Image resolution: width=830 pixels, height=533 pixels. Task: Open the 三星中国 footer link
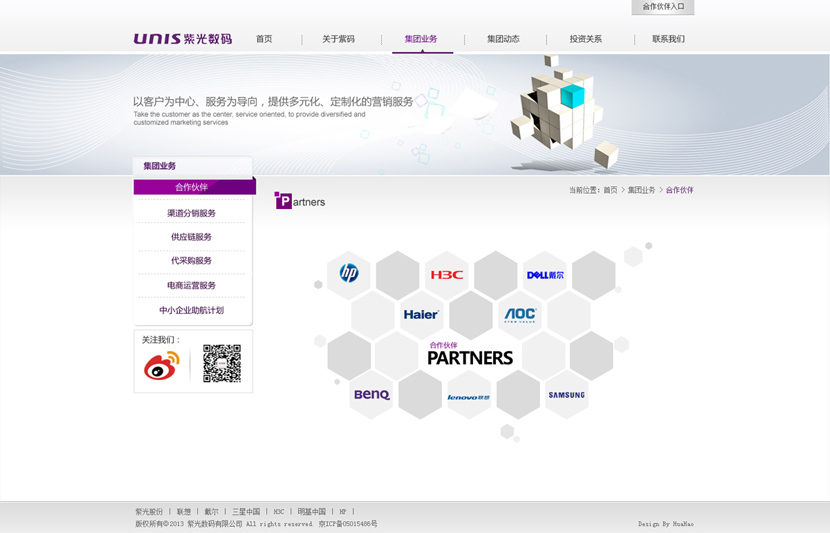click(x=246, y=511)
